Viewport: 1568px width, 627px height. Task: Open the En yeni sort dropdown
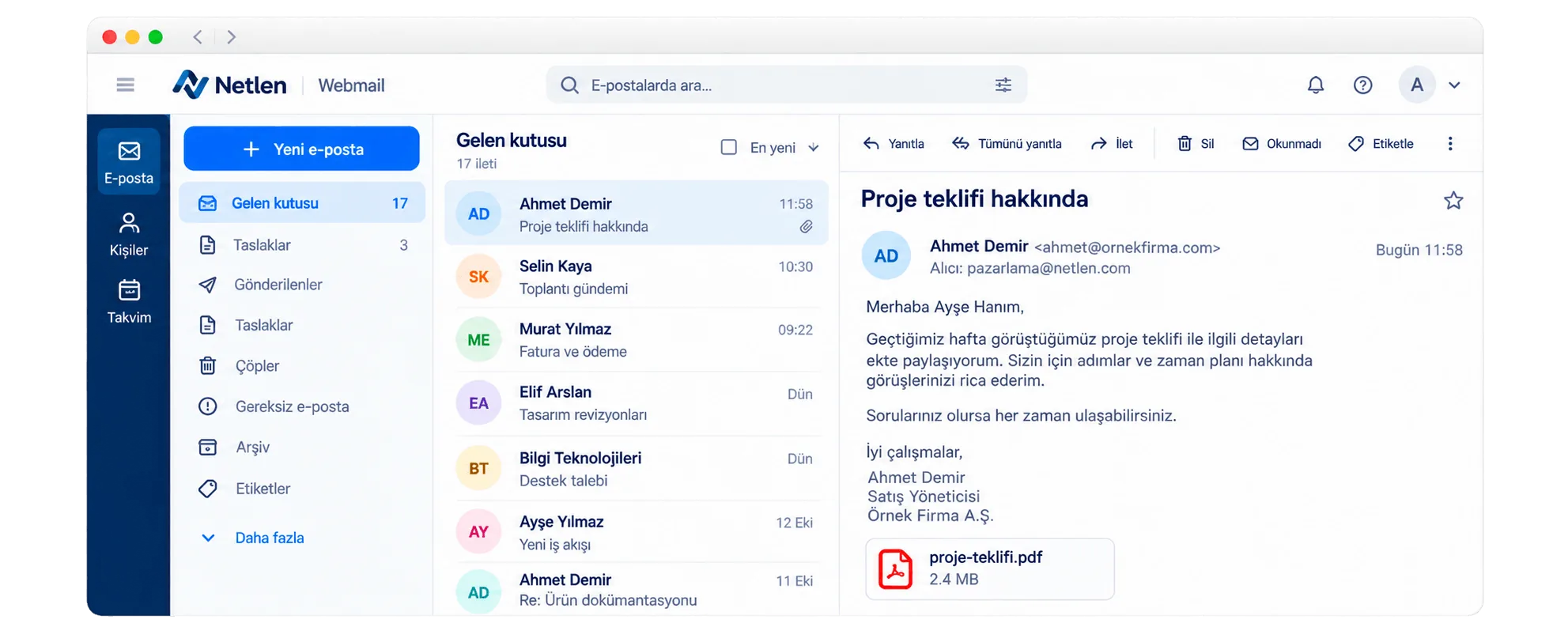click(x=784, y=148)
